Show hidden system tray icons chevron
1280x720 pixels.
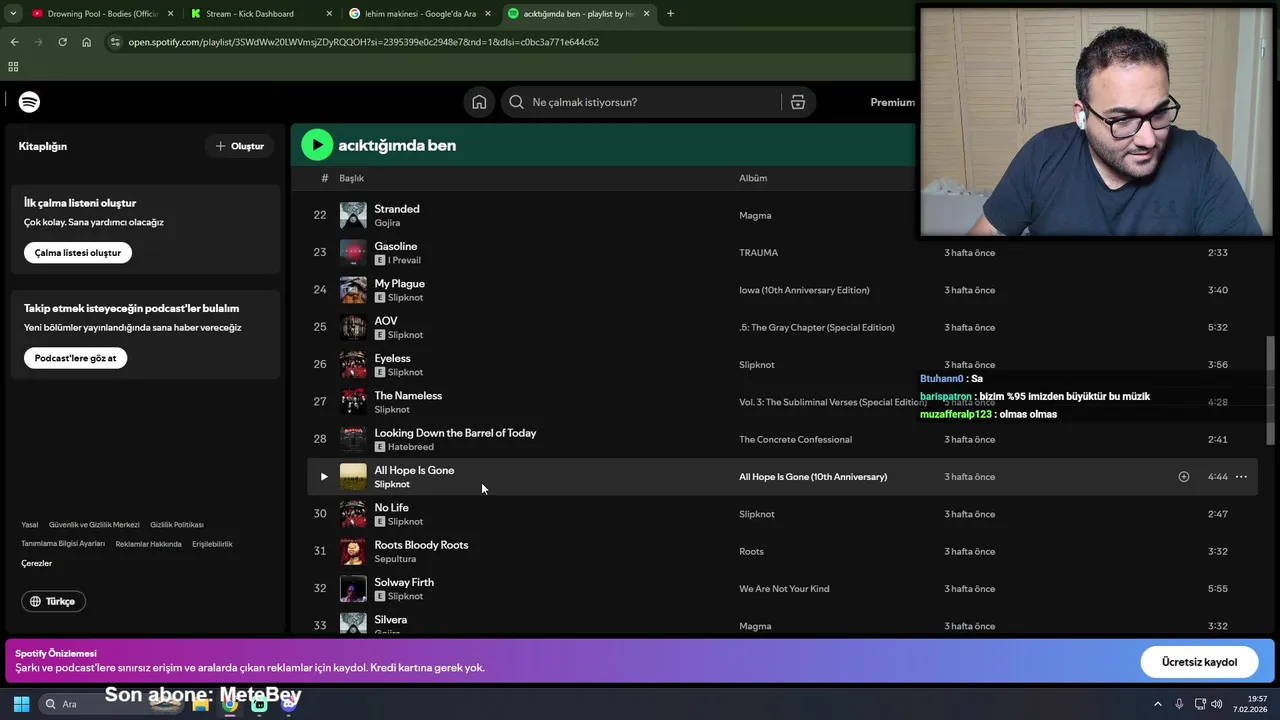click(1158, 704)
